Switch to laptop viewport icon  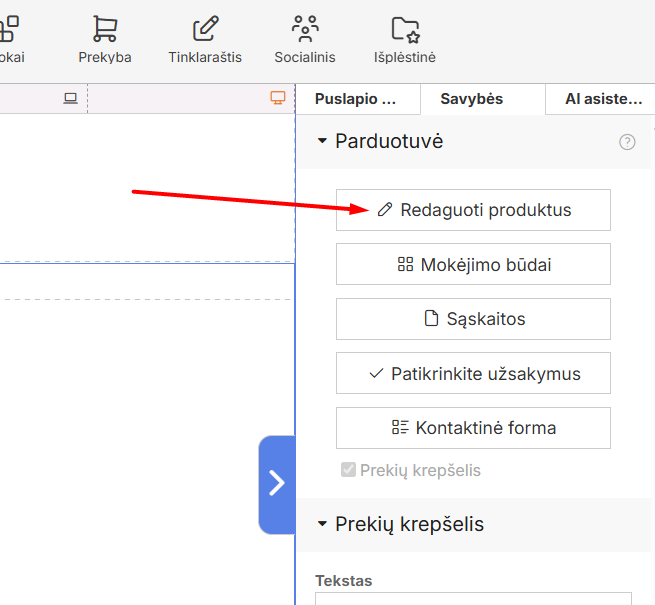[x=71, y=99]
